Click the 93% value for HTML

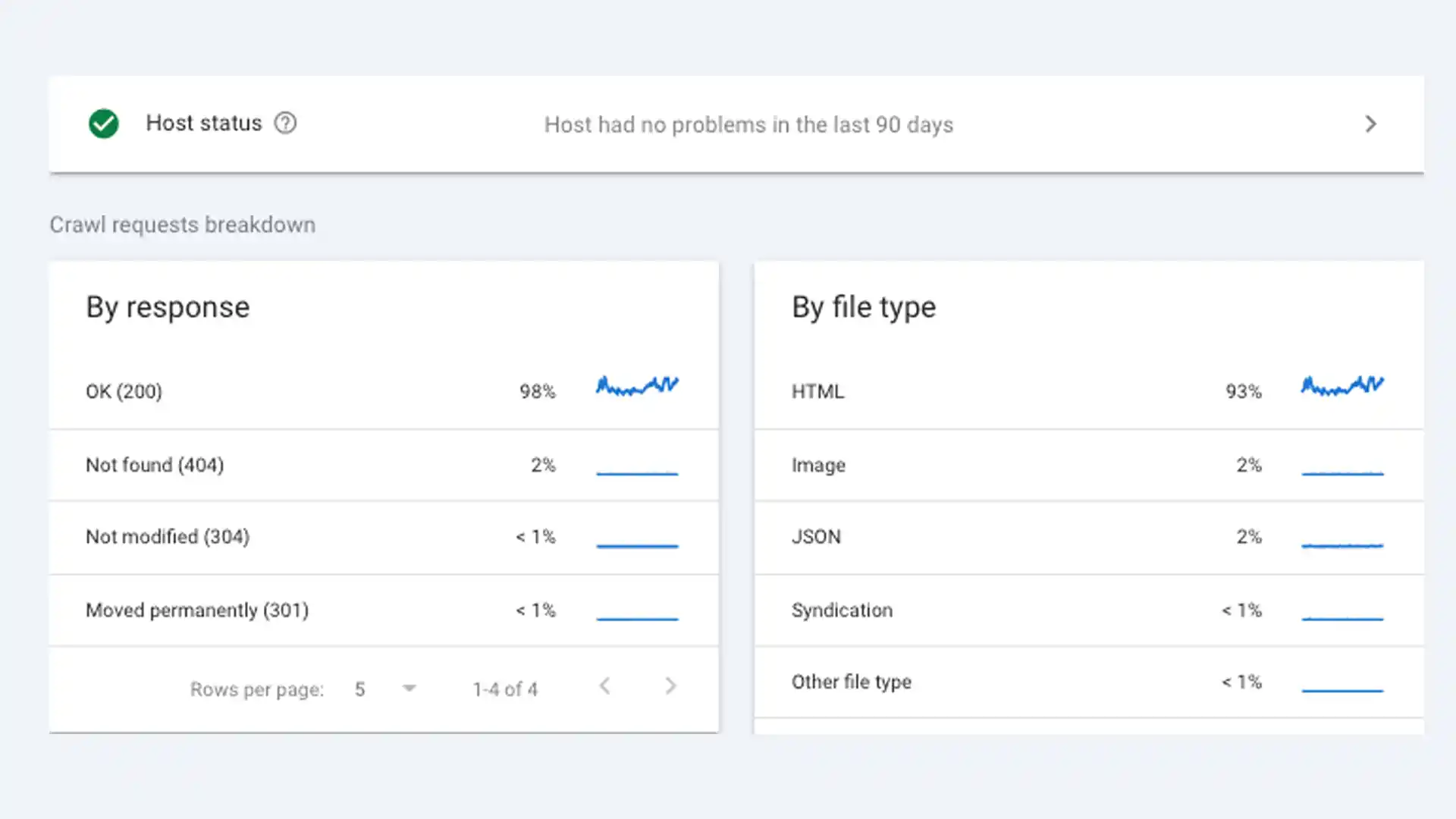pyautogui.click(x=1244, y=391)
